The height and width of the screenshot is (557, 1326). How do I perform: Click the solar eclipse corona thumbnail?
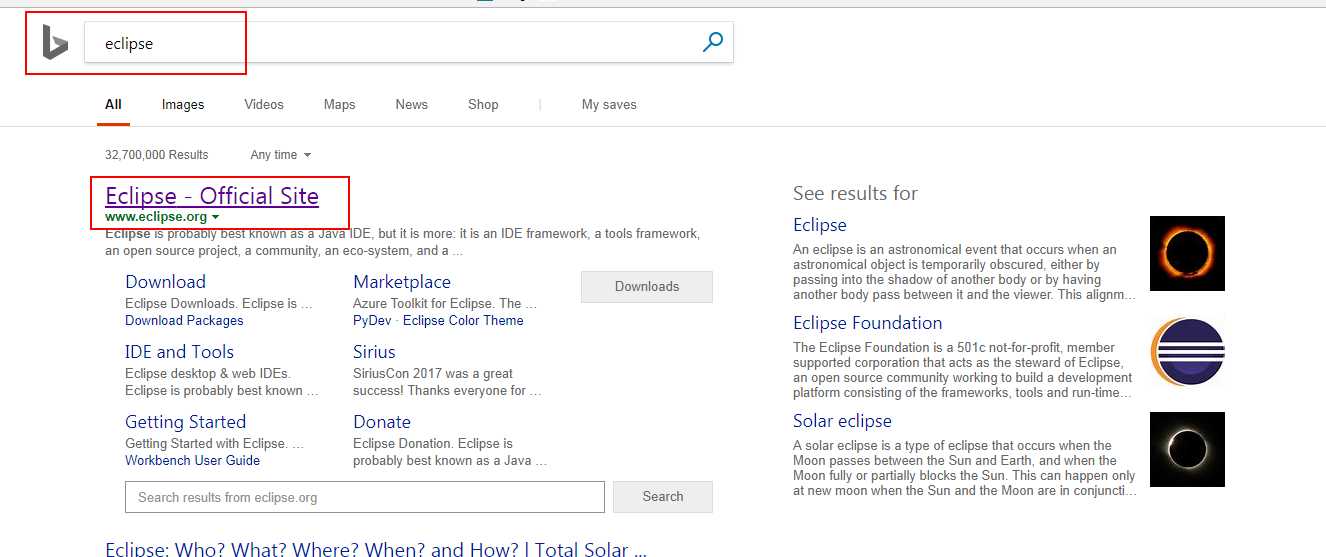(x=1187, y=449)
